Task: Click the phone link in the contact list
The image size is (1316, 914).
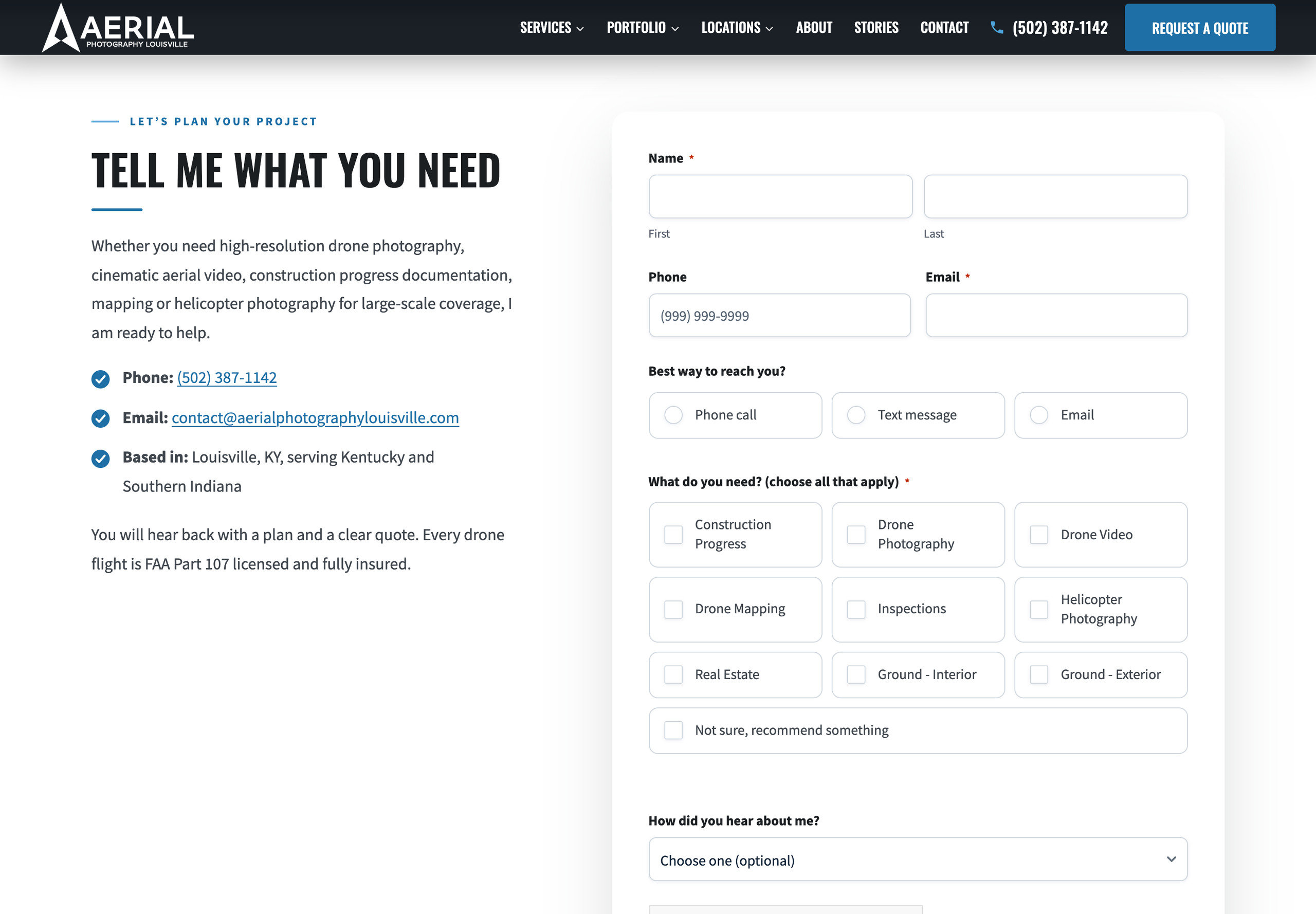Action: pos(227,378)
